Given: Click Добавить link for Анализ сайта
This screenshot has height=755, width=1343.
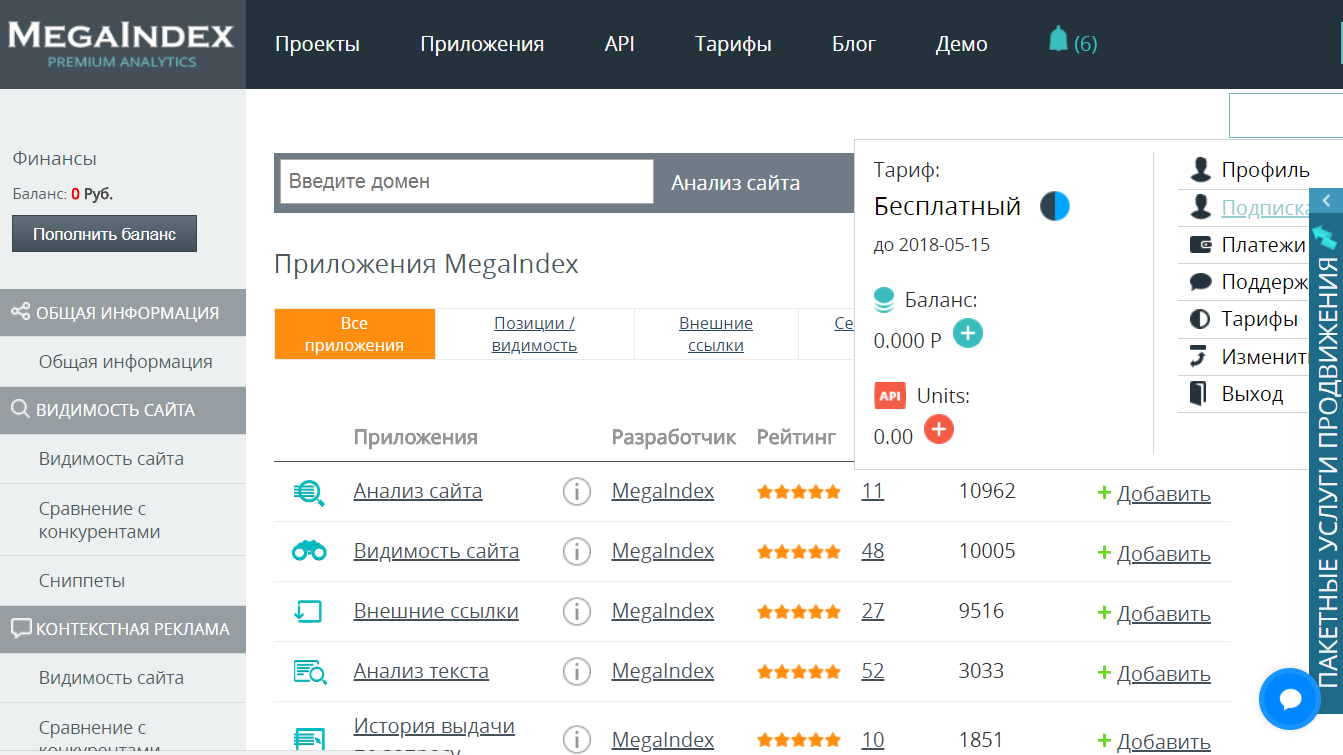Looking at the screenshot, I should (x=1162, y=494).
